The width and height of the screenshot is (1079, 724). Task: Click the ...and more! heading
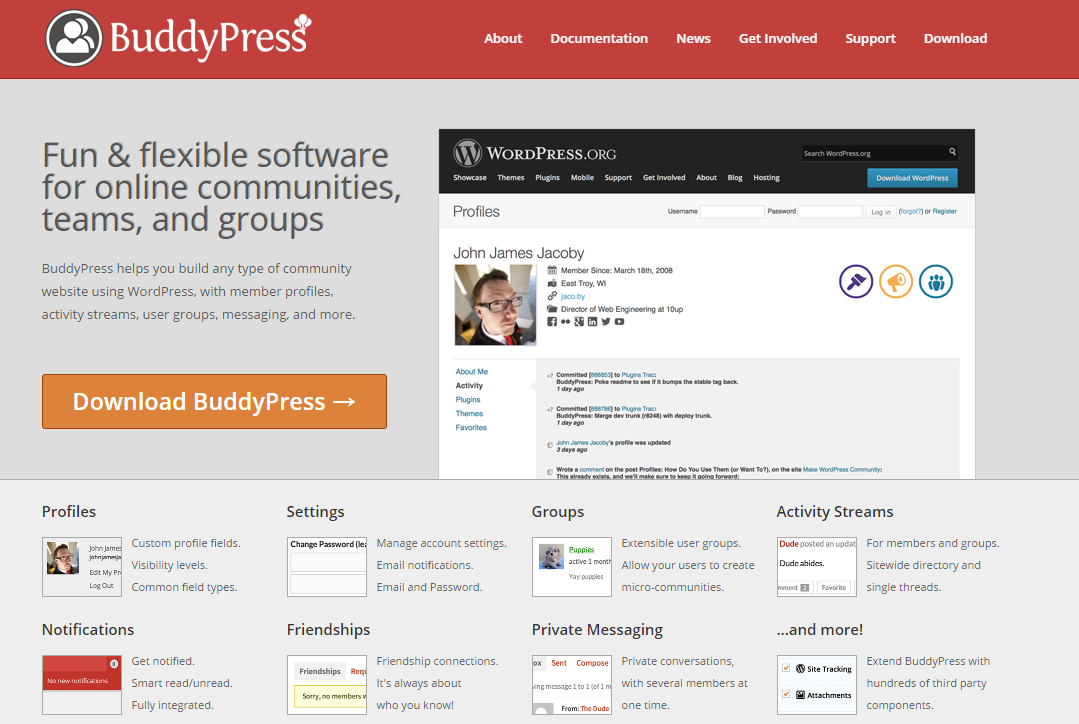[820, 630]
